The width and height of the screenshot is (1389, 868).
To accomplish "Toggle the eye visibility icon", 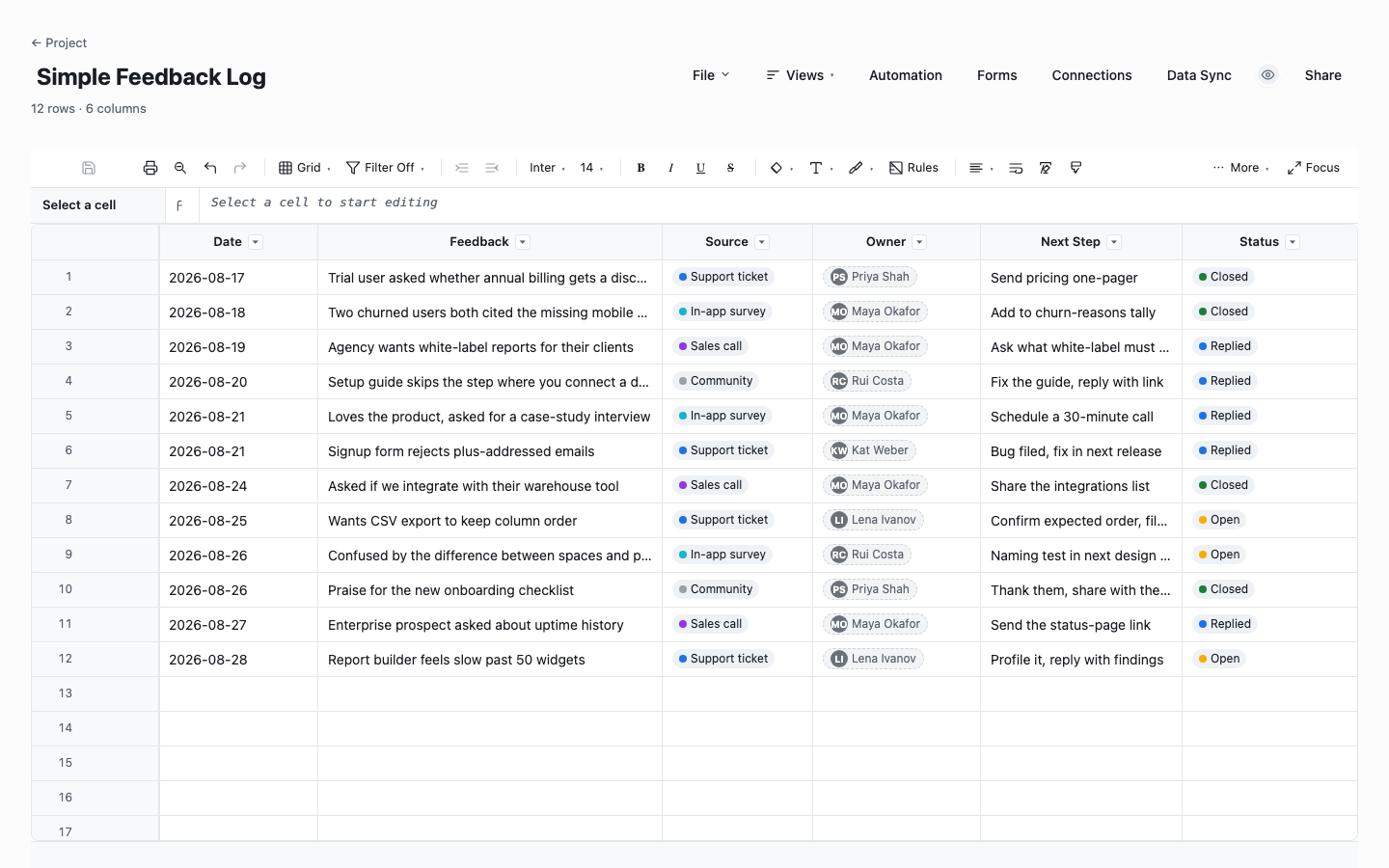I will tap(1268, 75).
